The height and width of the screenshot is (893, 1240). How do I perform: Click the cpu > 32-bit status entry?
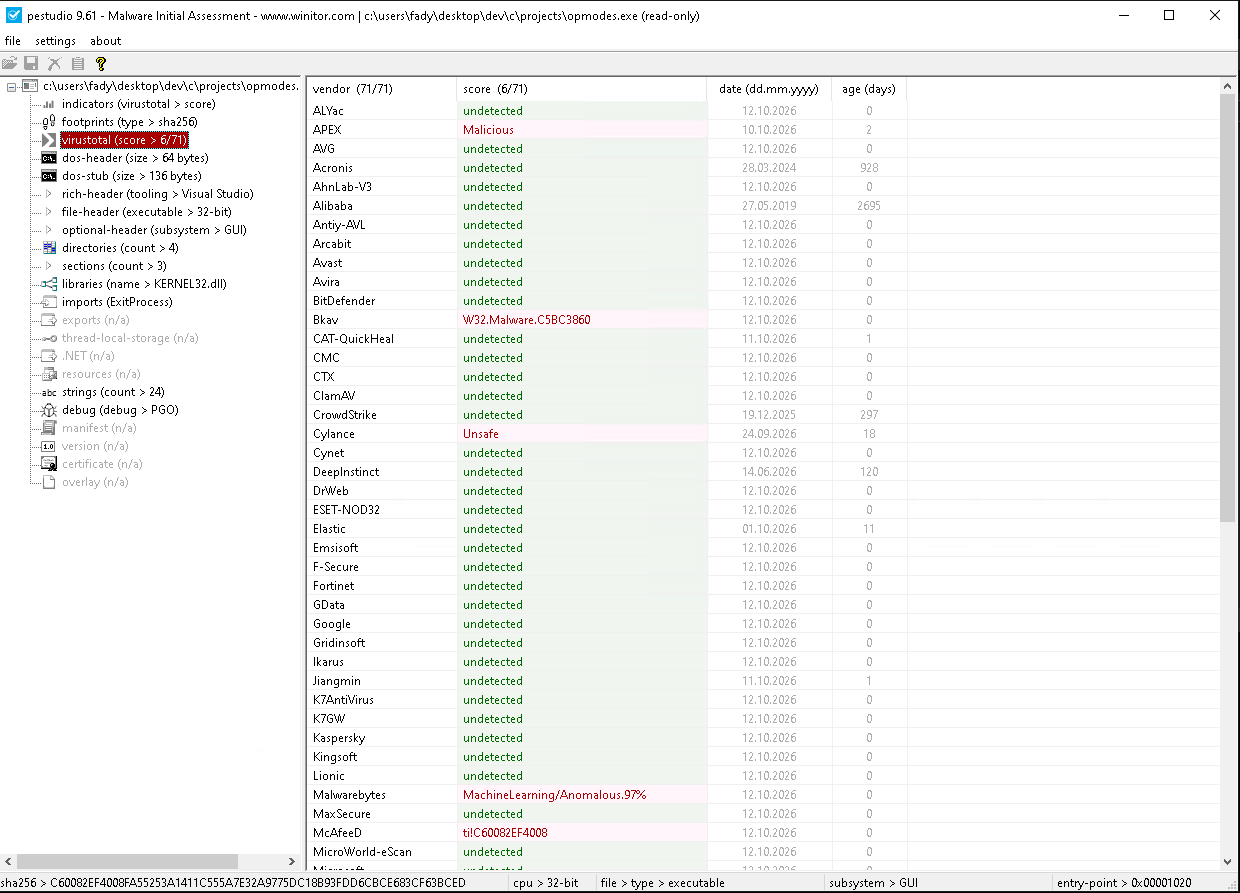click(x=545, y=883)
